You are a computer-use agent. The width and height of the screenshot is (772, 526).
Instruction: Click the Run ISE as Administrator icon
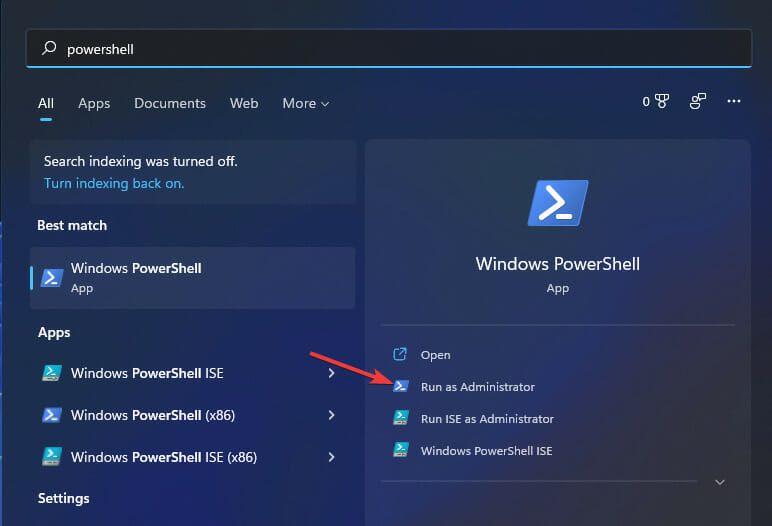(401, 418)
